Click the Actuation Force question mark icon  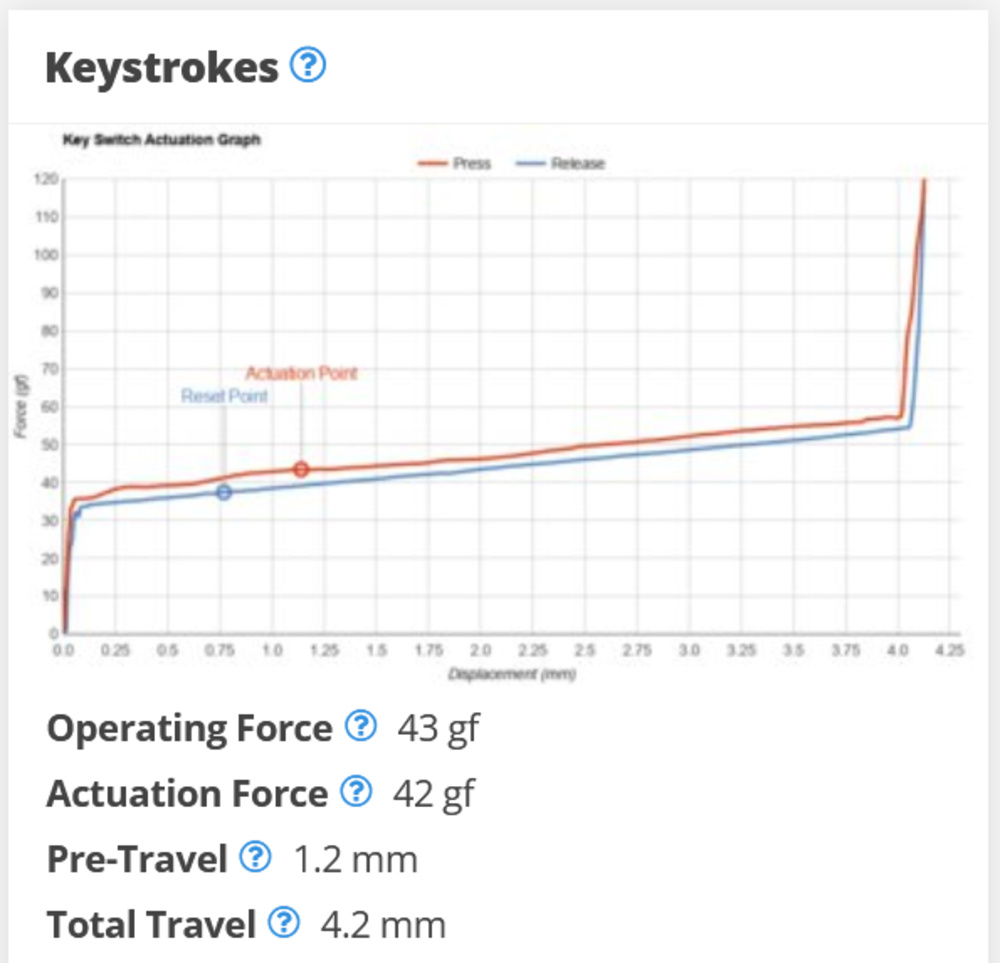coord(355,793)
